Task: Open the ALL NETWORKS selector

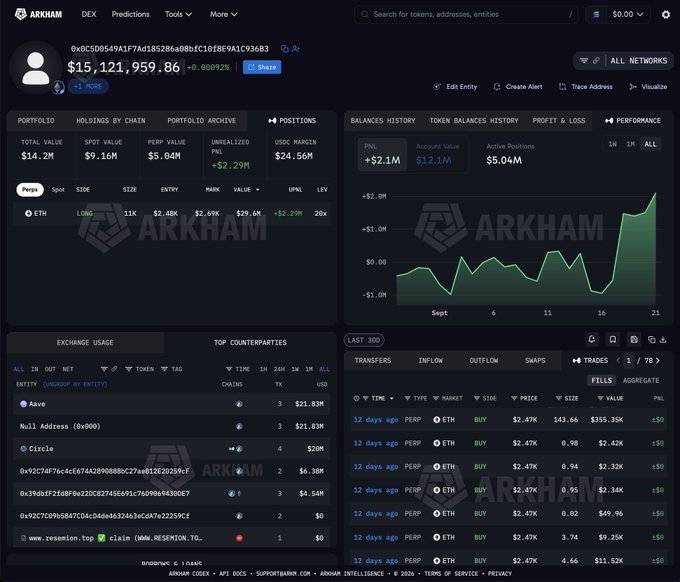Action: [638, 61]
